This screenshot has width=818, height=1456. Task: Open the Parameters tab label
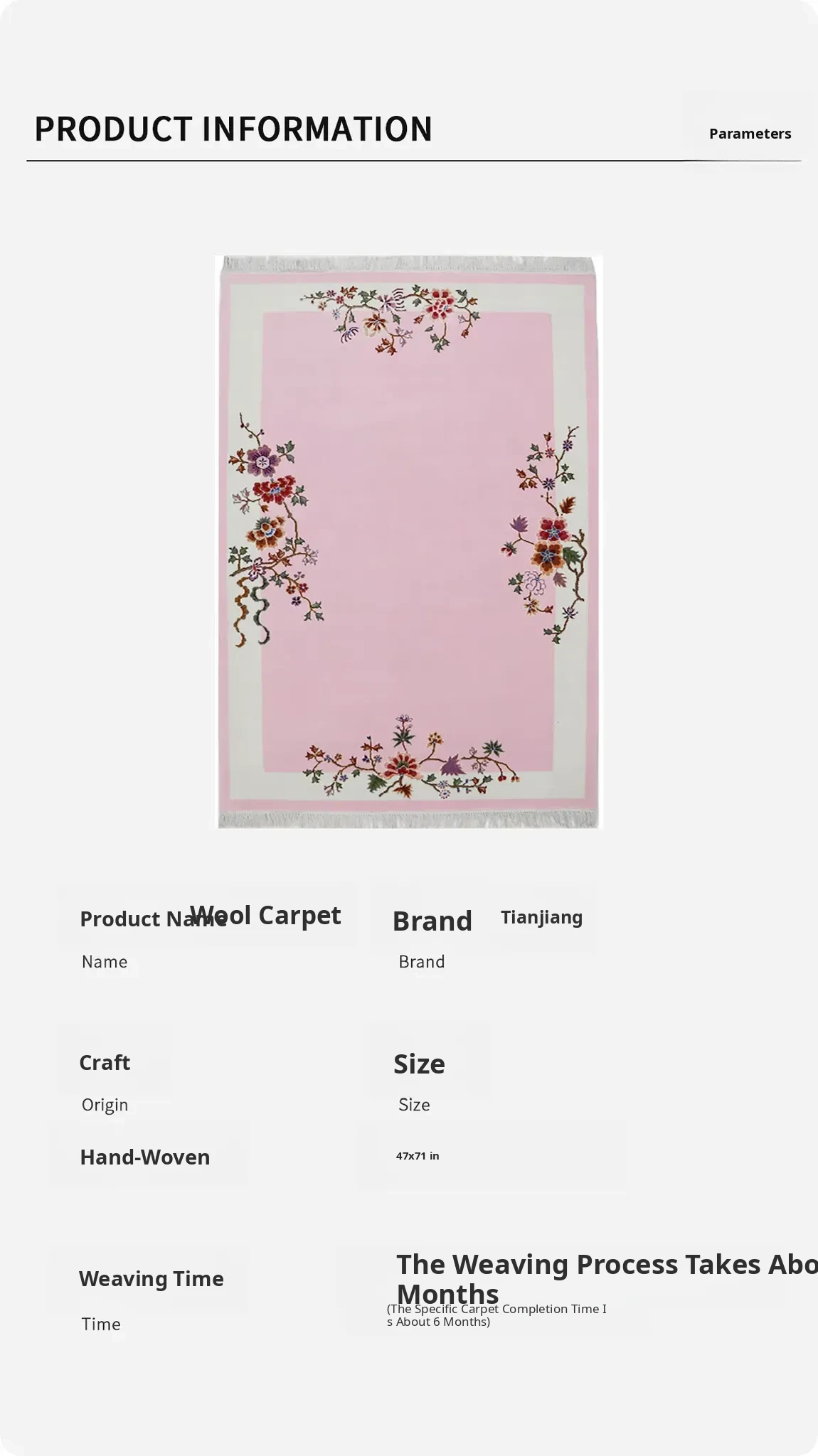click(x=750, y=134)
